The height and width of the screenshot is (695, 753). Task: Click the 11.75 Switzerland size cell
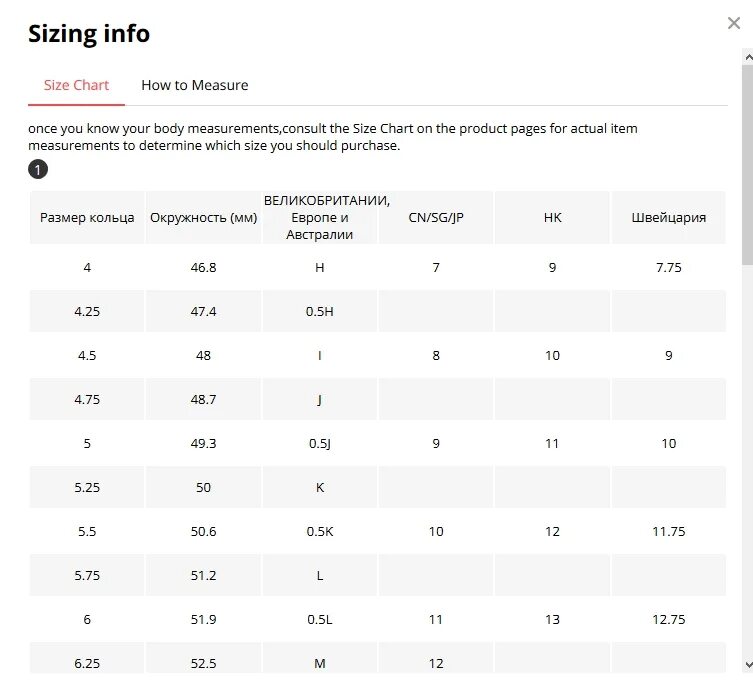click(x=668, y=532)
